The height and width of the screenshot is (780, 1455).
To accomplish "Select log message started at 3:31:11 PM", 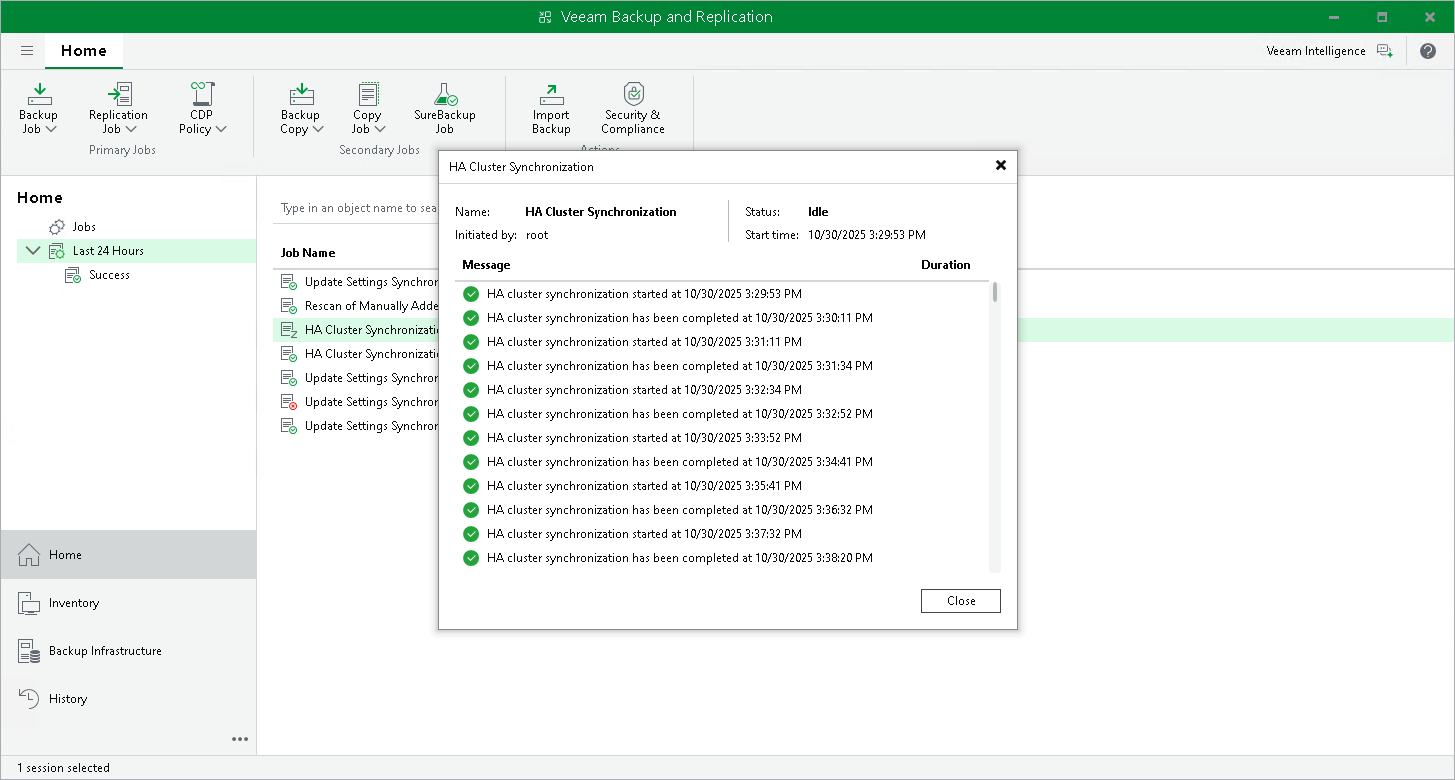I will click(644, 342).
